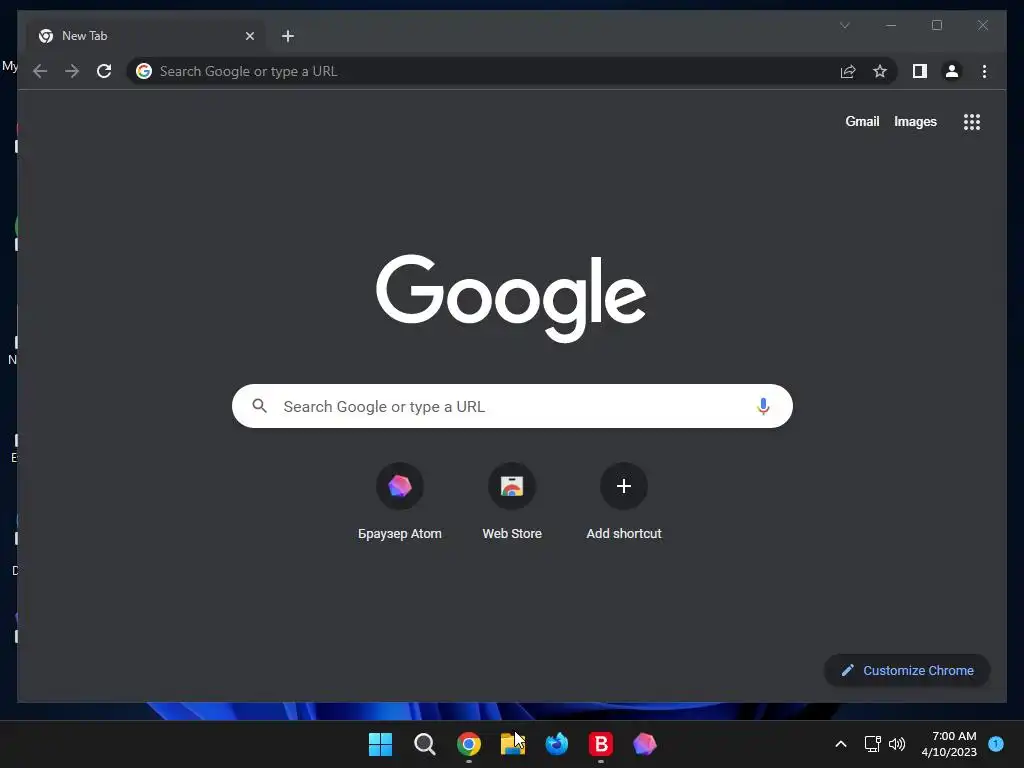This screenshot has height=768, width=1024.
Task: Open the side panel icon
Action: (x=920, y=71)
